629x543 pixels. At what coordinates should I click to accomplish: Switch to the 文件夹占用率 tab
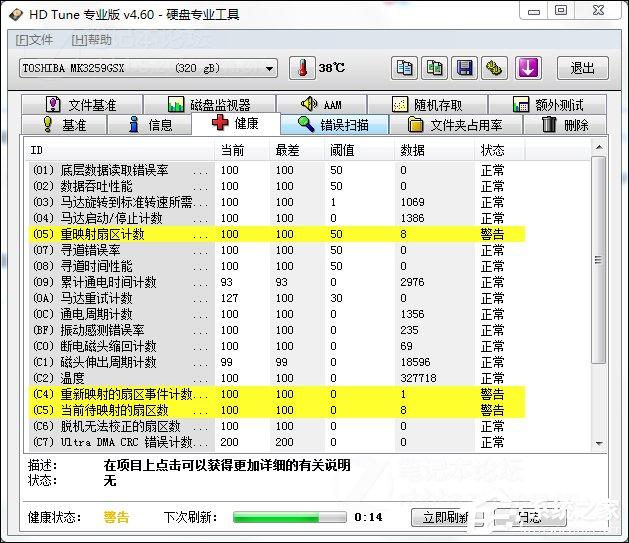click(x=456, y=125)
